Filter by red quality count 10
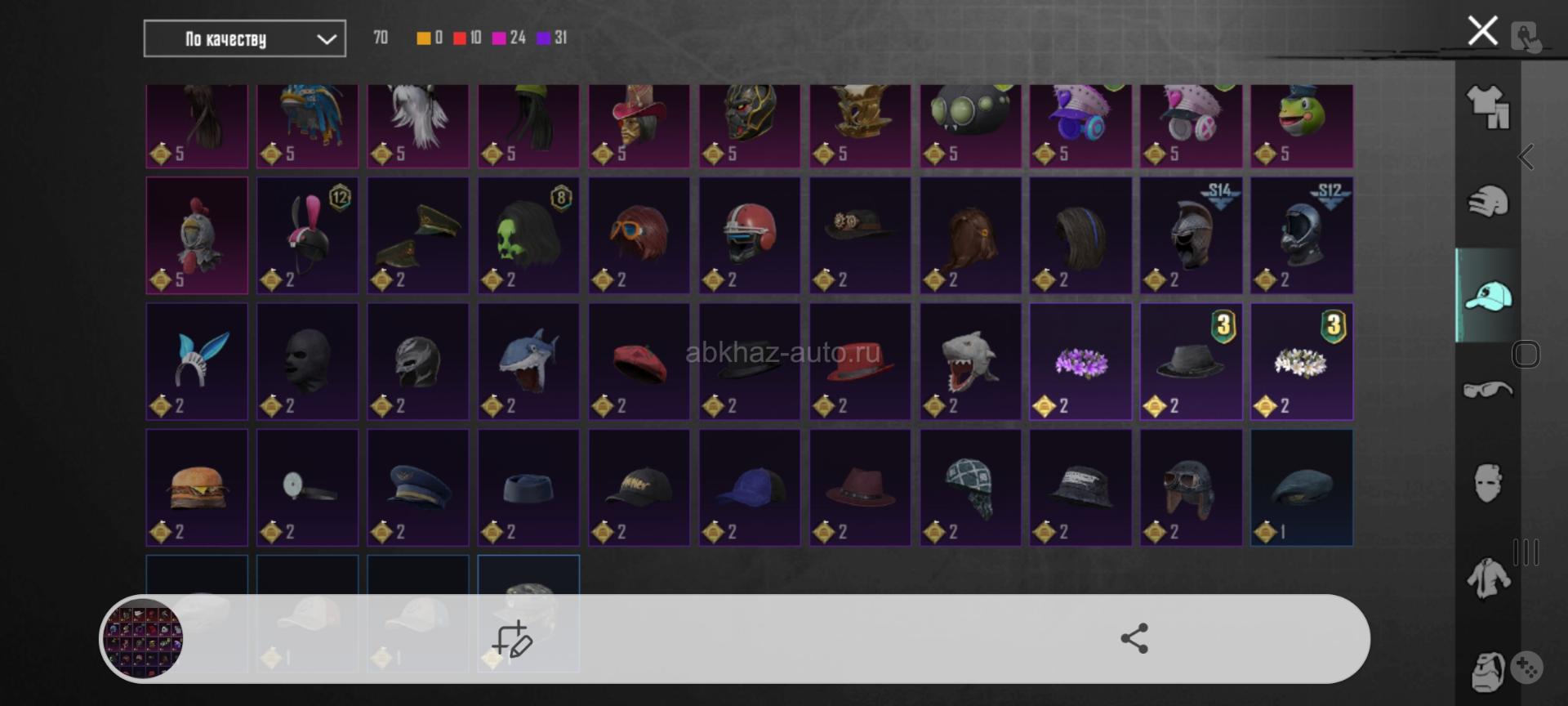The width and height of the screenshot is (1568, 706). [467, 38]
